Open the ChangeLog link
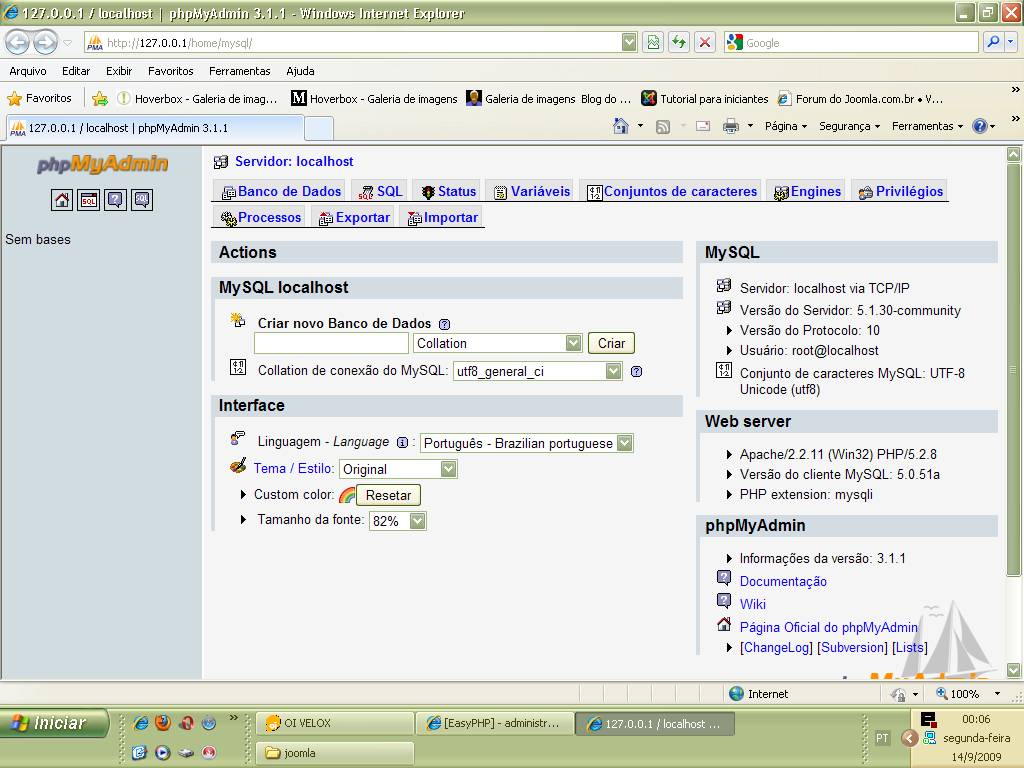Screen dimensions: 1024x768 [776, 647]
